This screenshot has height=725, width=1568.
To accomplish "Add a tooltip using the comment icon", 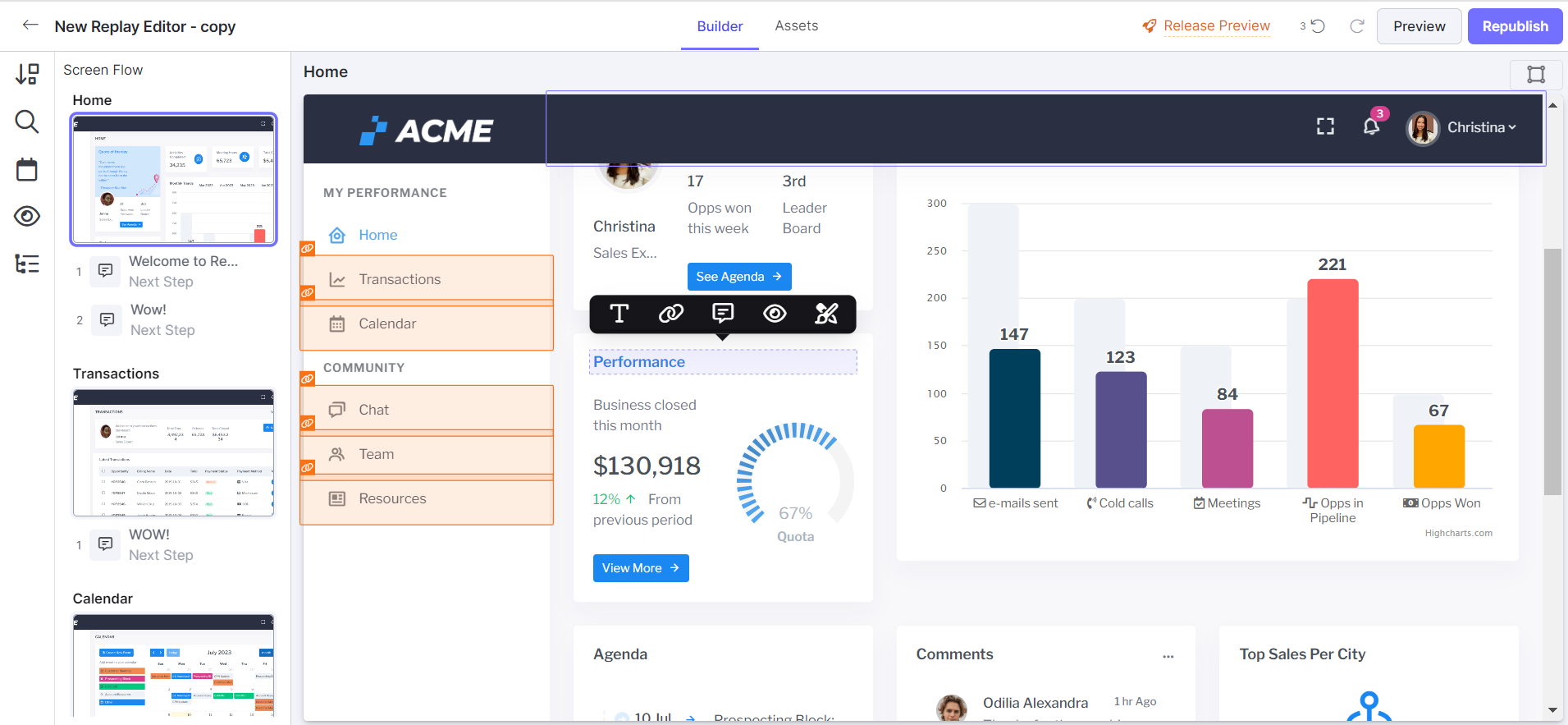I will pos(723,314).
